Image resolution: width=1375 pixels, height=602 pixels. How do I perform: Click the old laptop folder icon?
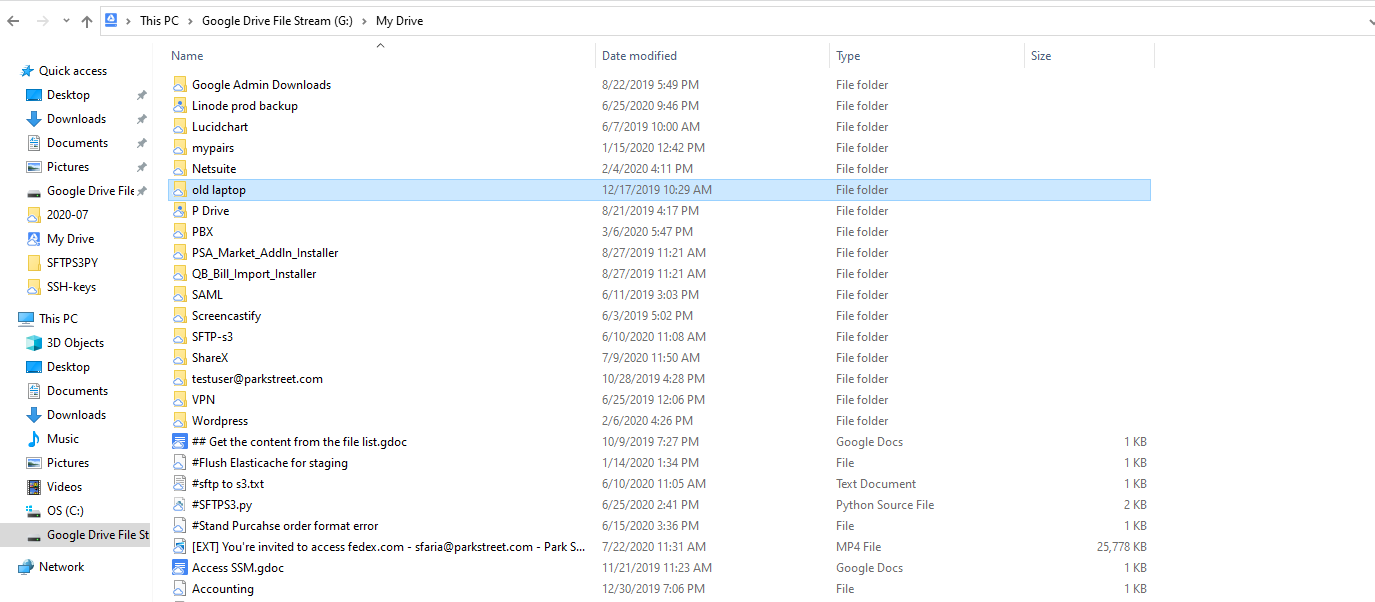180,190
